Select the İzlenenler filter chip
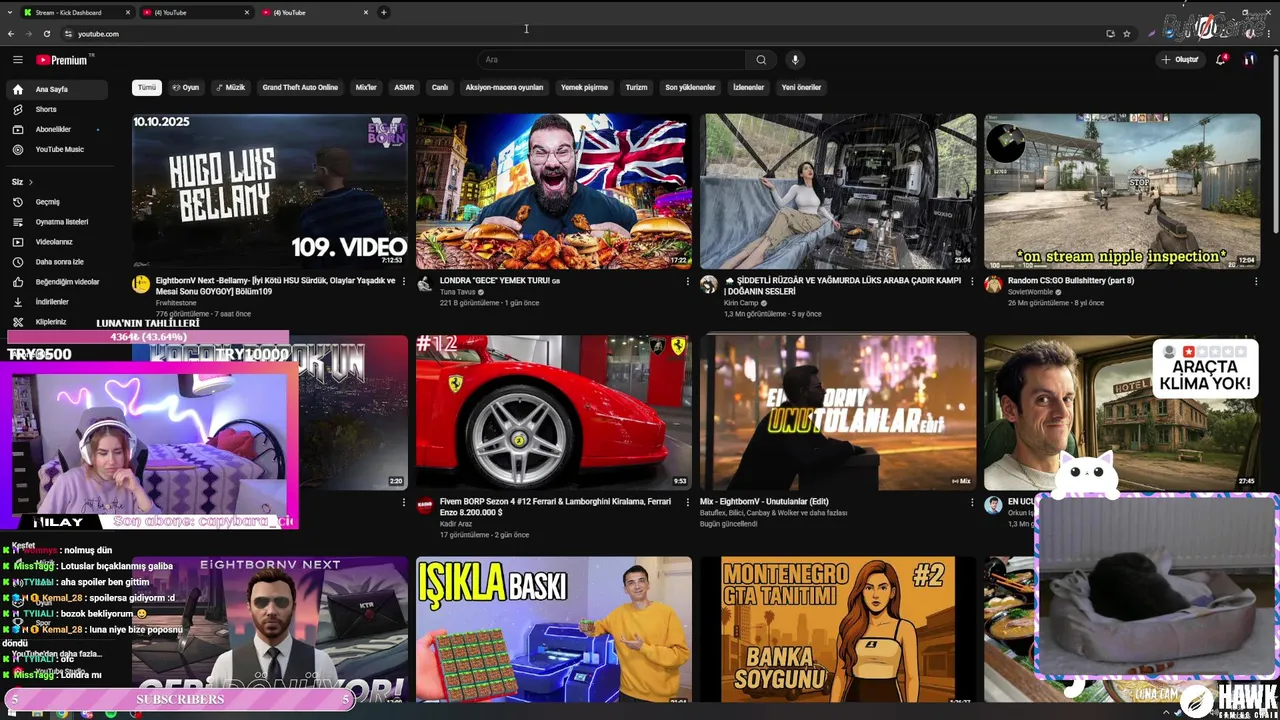Image resolution: width=1280 pixels, height=720 pixels. [x=749, y=87]
